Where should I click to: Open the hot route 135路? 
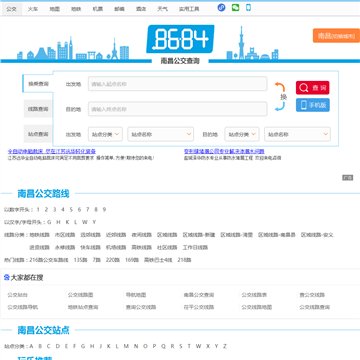(80, 260)
